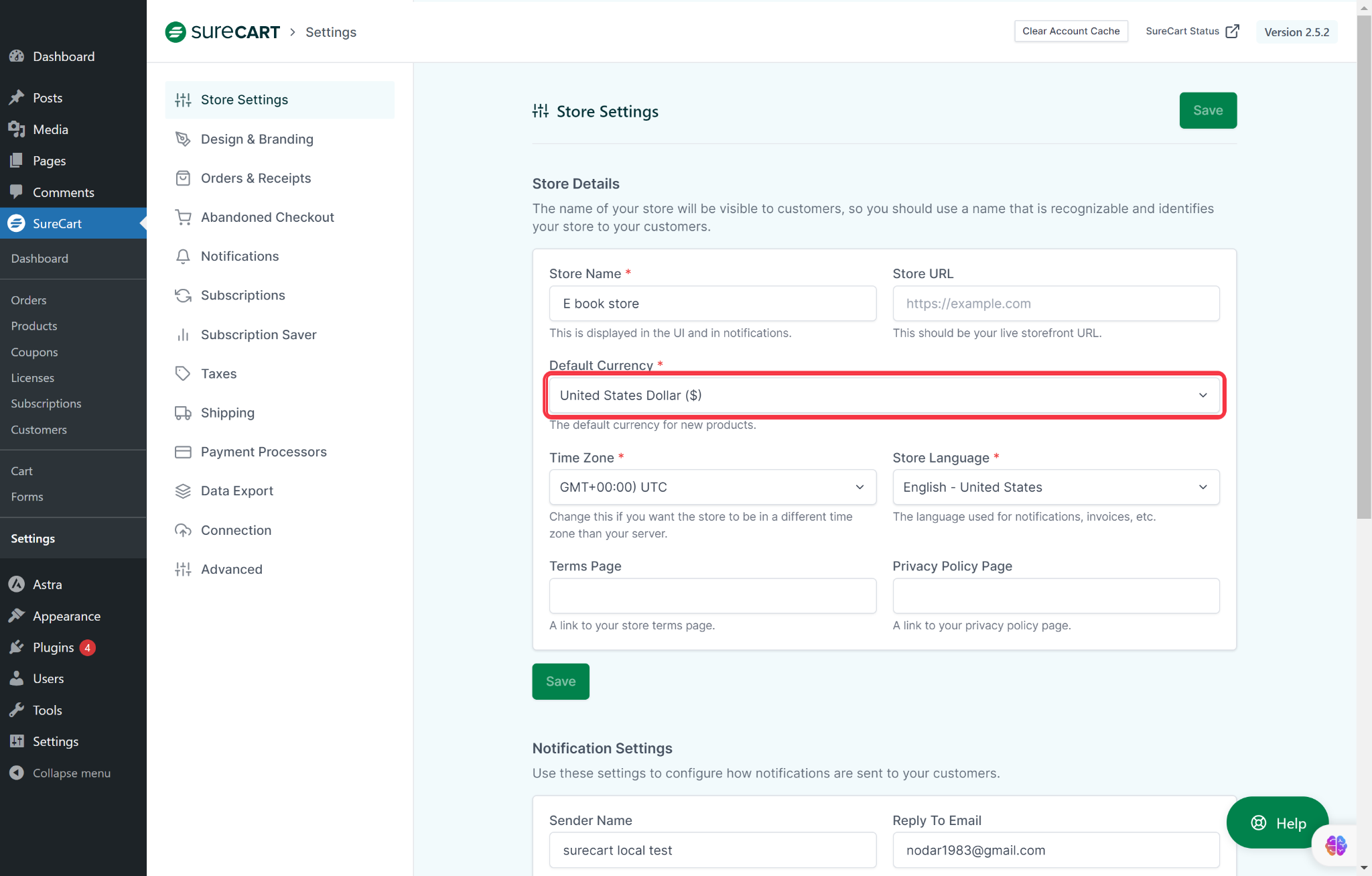Click into the Store URL field
The width and height of the screenshot is (1372, 876).
[x=1055, y=304]
